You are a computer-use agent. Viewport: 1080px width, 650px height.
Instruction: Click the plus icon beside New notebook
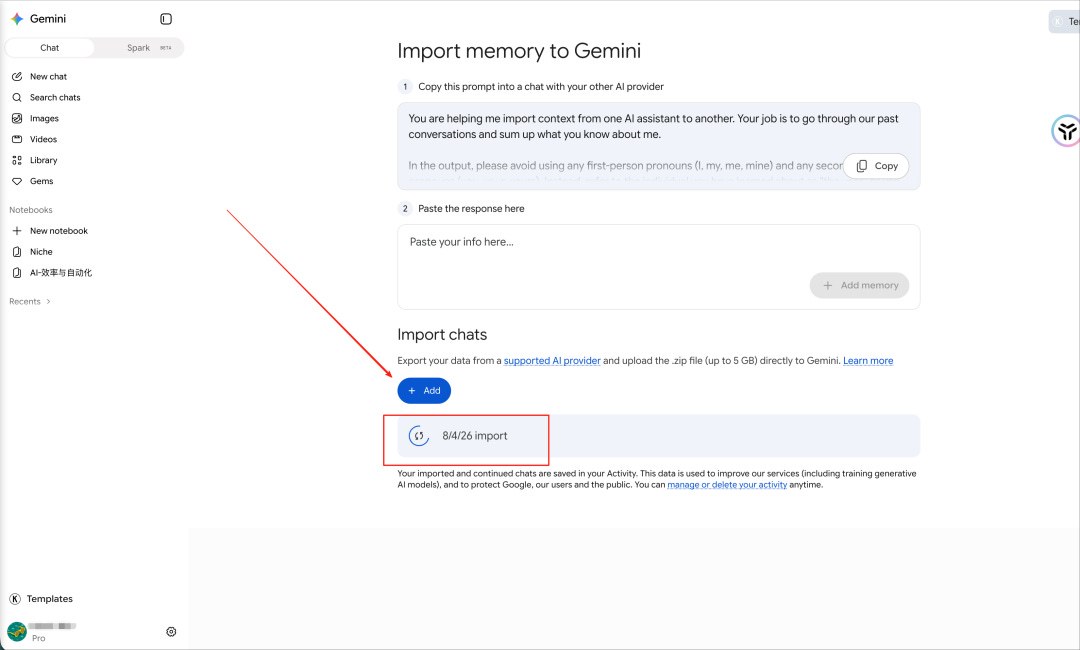[x=17, y=231]
